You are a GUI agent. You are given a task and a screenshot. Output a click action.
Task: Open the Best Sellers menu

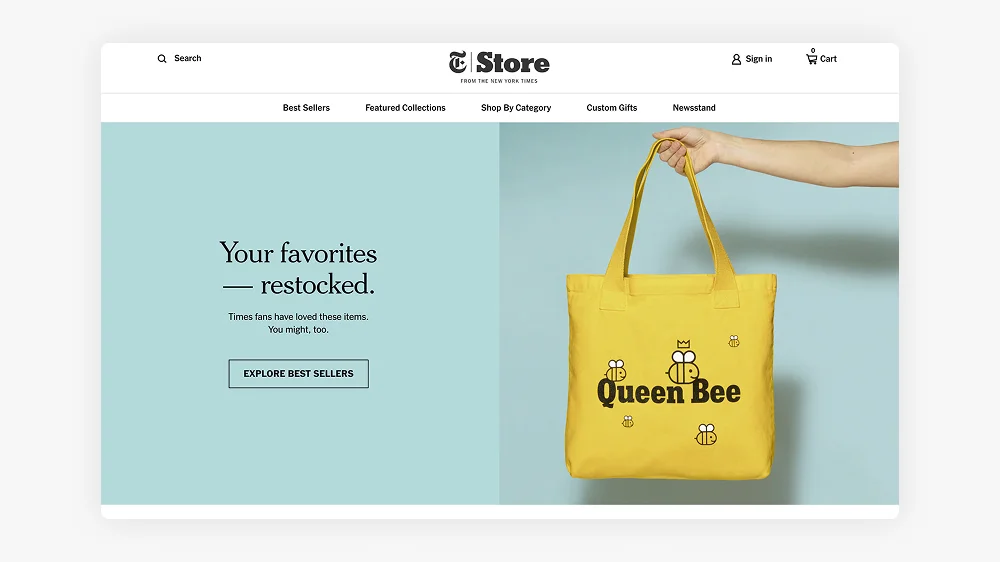[x=306, y=108]
